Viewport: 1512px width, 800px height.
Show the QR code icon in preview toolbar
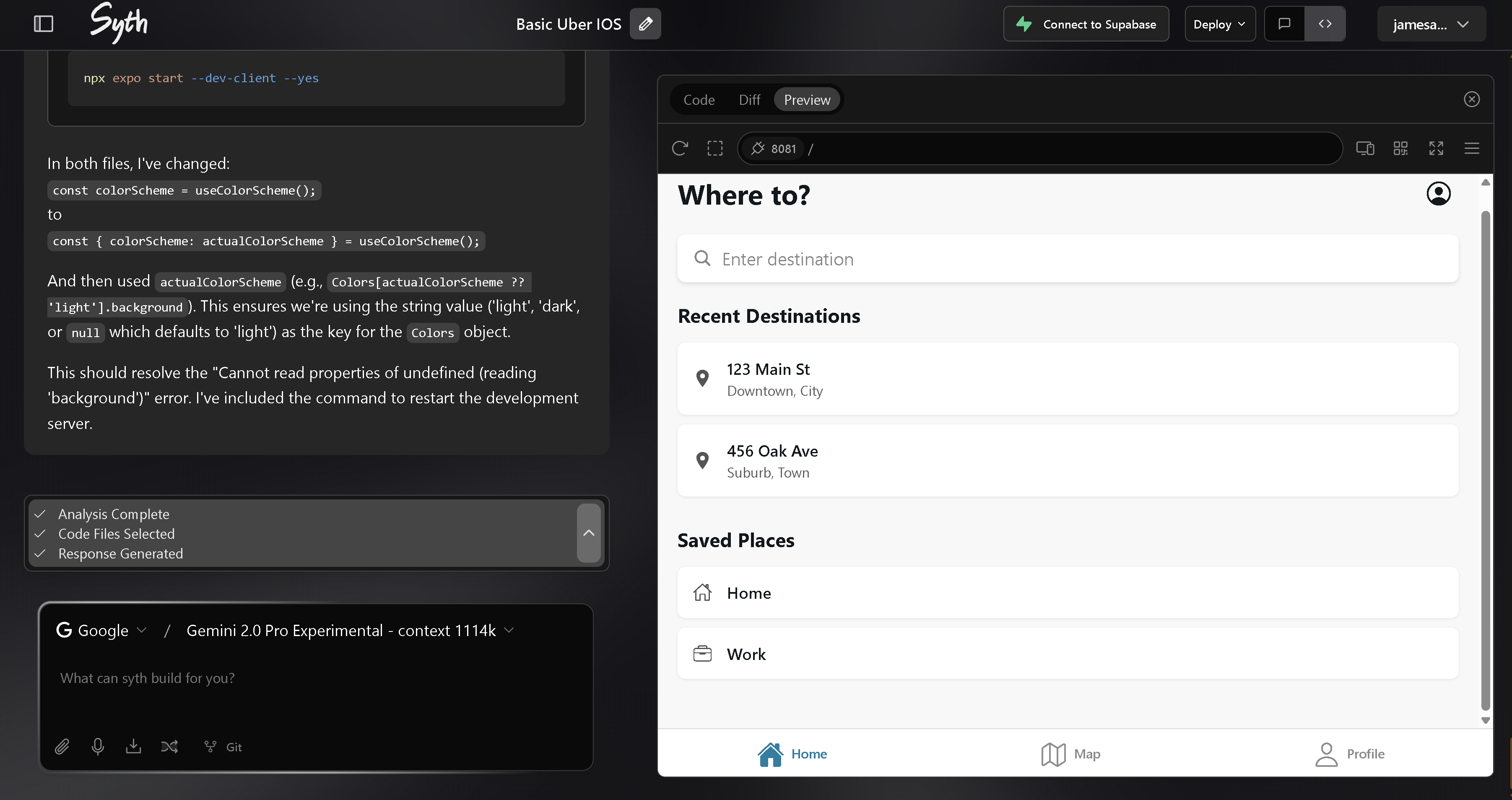pyautogui.click(x=1400, y=148)
